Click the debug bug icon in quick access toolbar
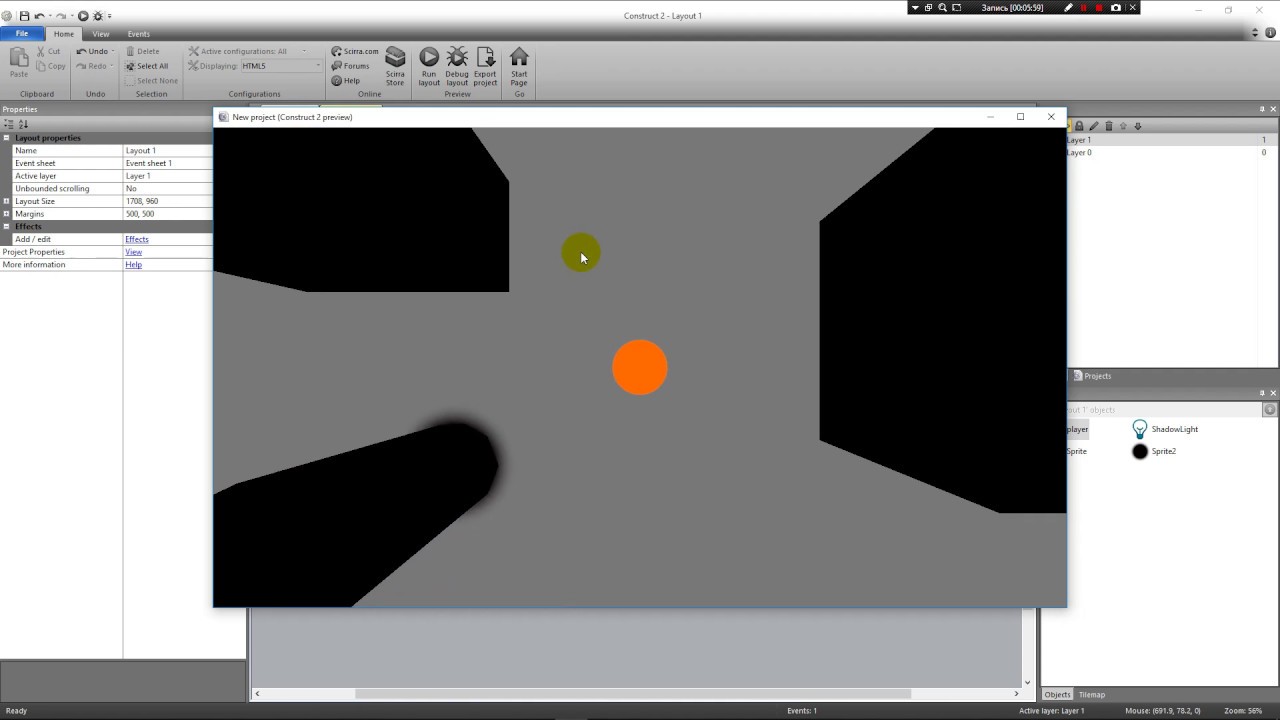 coord(98,16)
